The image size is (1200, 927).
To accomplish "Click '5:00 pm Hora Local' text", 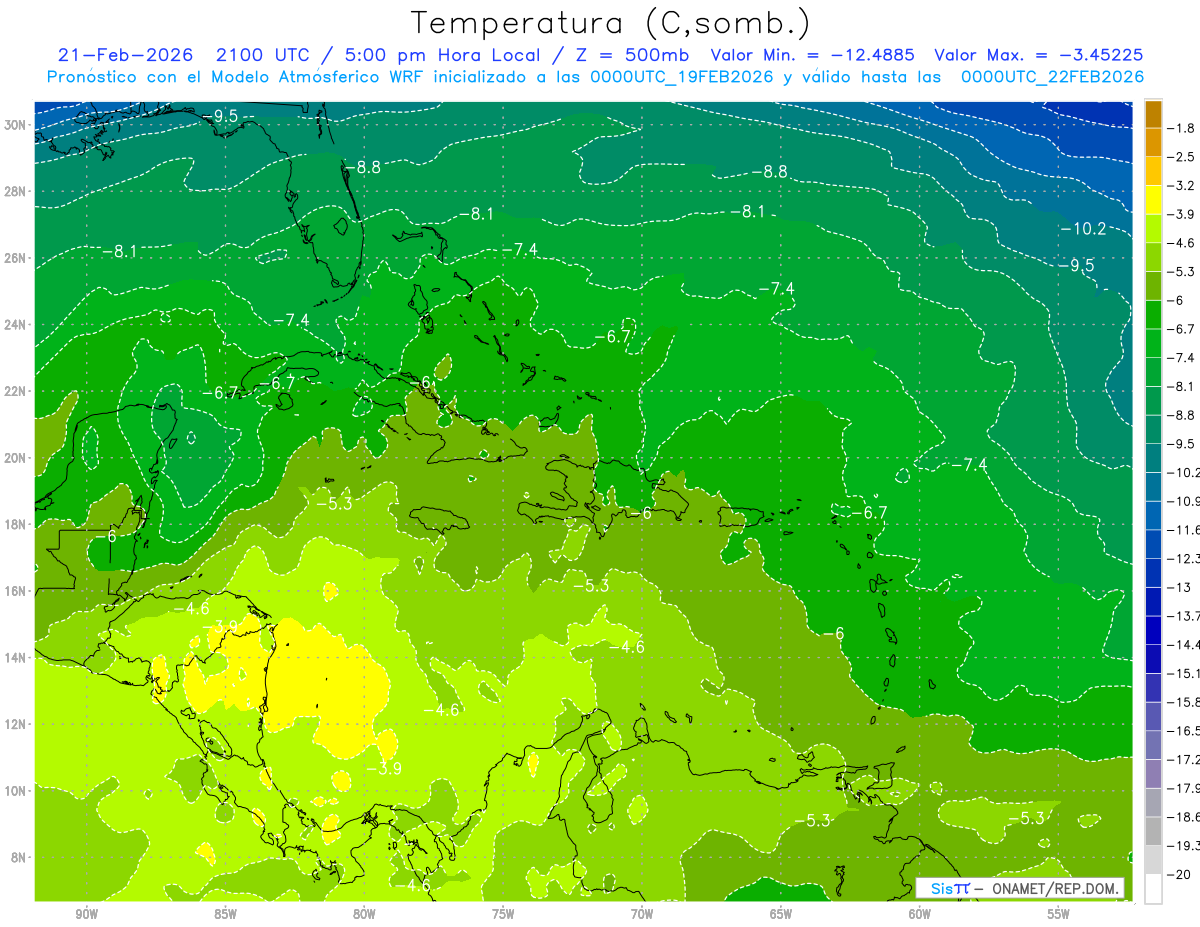I will coord(441,55).
